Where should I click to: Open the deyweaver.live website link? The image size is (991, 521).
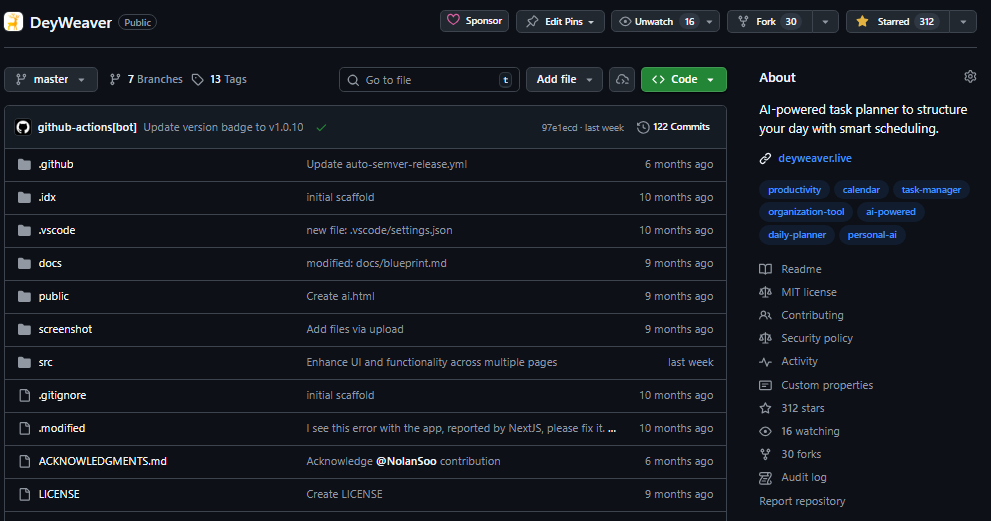(x=814, y=158)
